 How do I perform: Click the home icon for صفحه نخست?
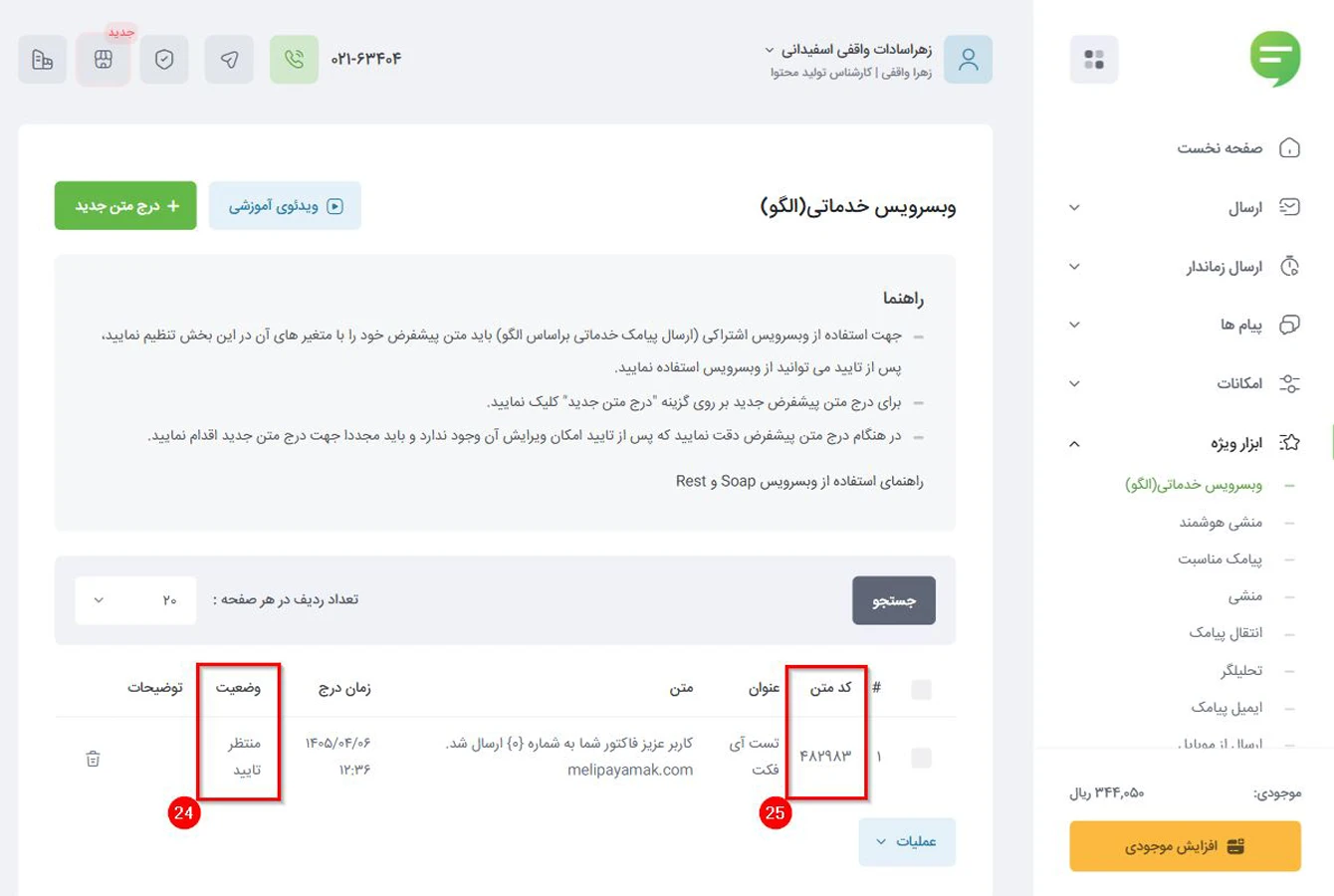[1289, 148]
